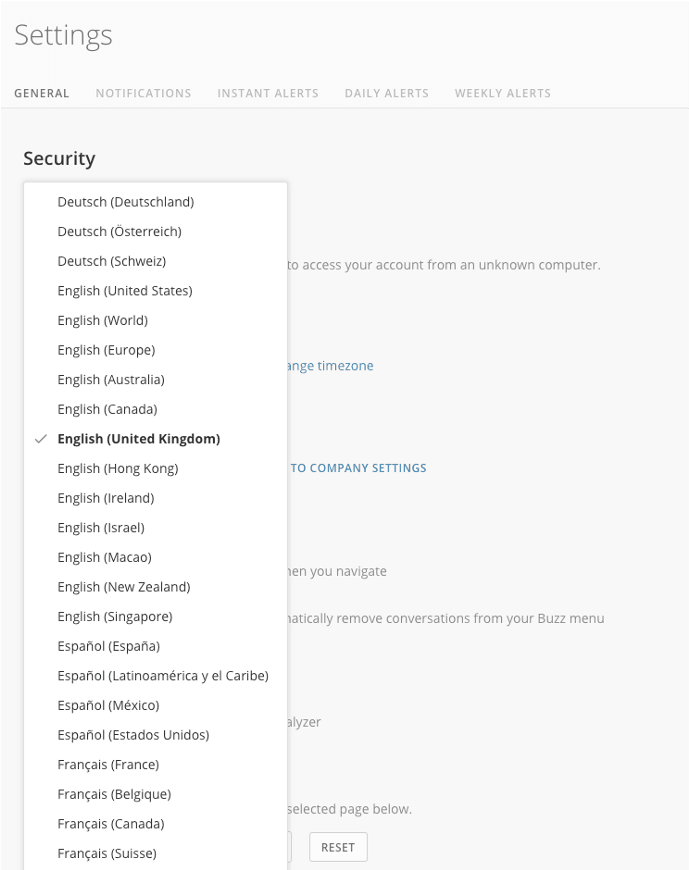This screenshot has height=870, width=689.
Task: Switch to Instant Alerts tab
Action: pyautogui.click(x=268, y=93)
